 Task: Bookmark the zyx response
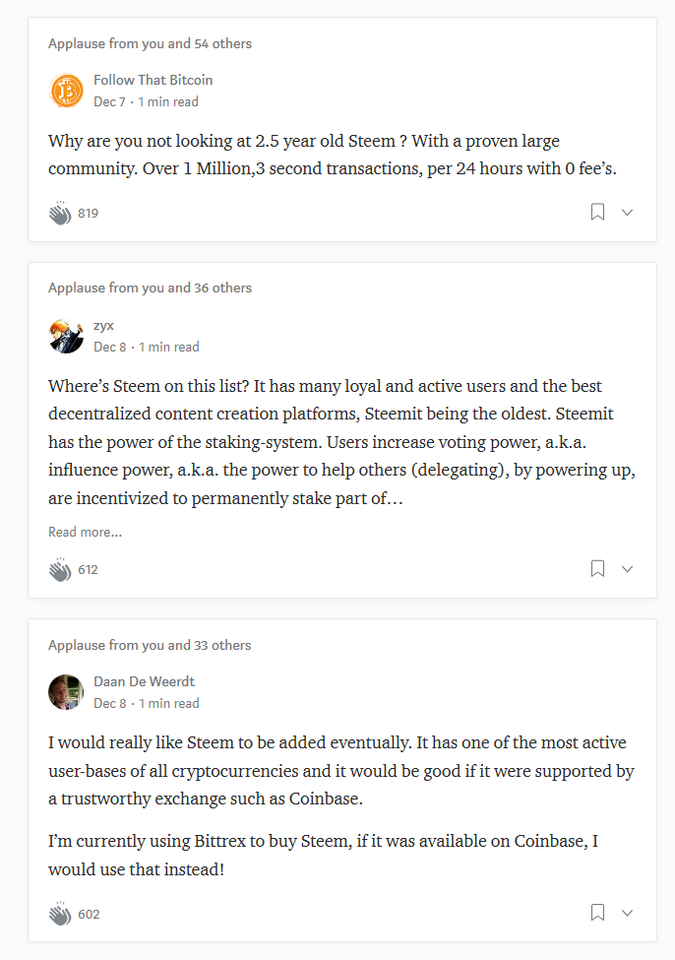click(x=597, y=569)
